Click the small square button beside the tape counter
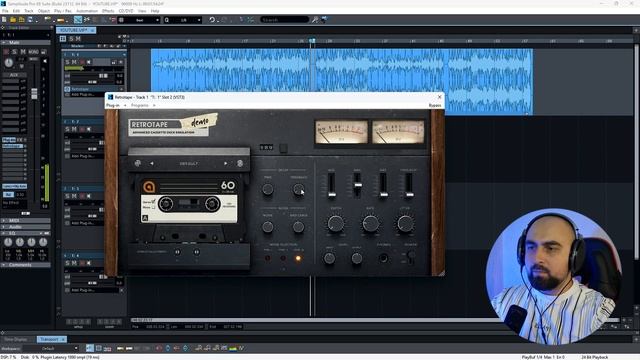 (283, 148)
